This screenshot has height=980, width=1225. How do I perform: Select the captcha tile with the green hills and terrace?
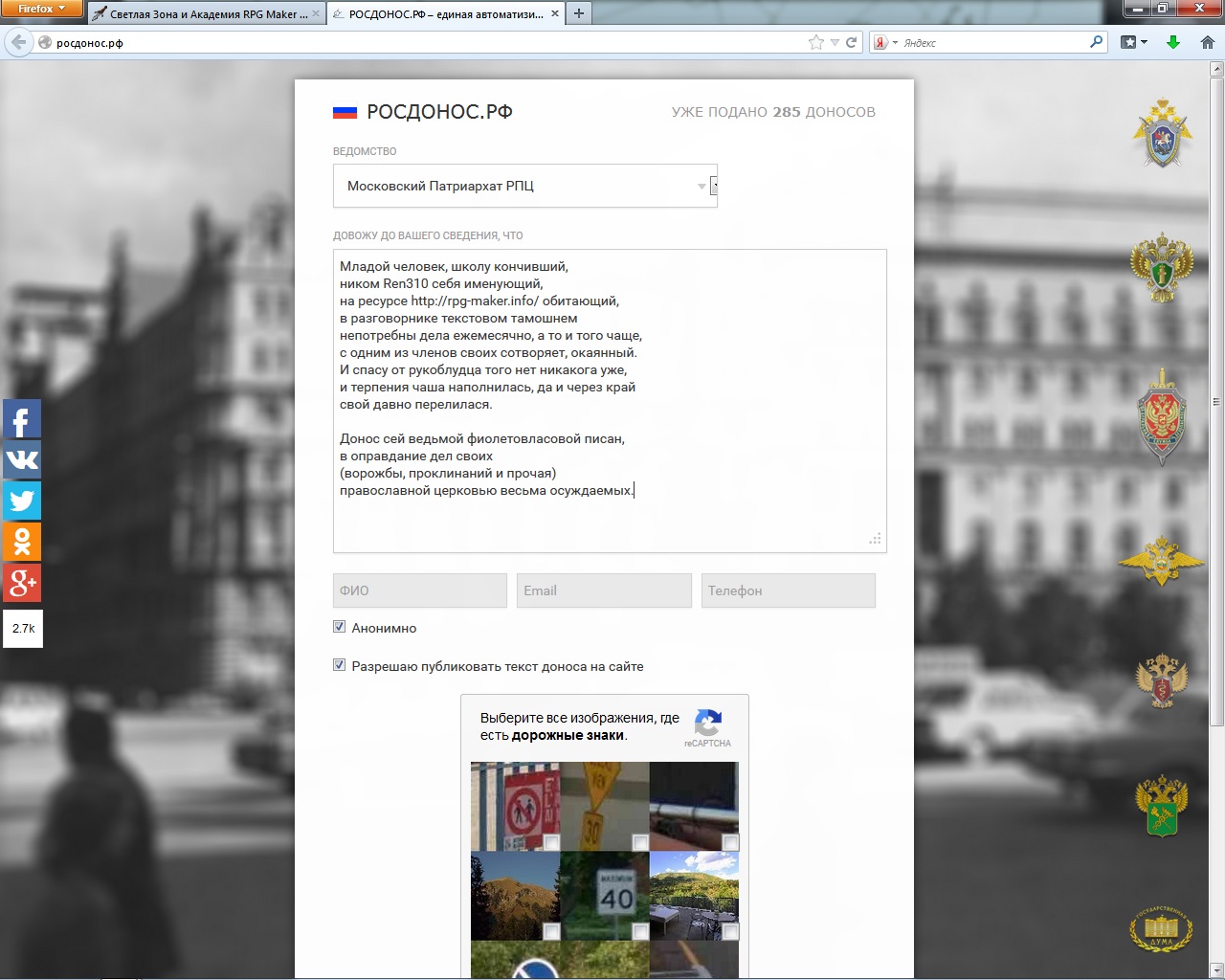(694, 896)
